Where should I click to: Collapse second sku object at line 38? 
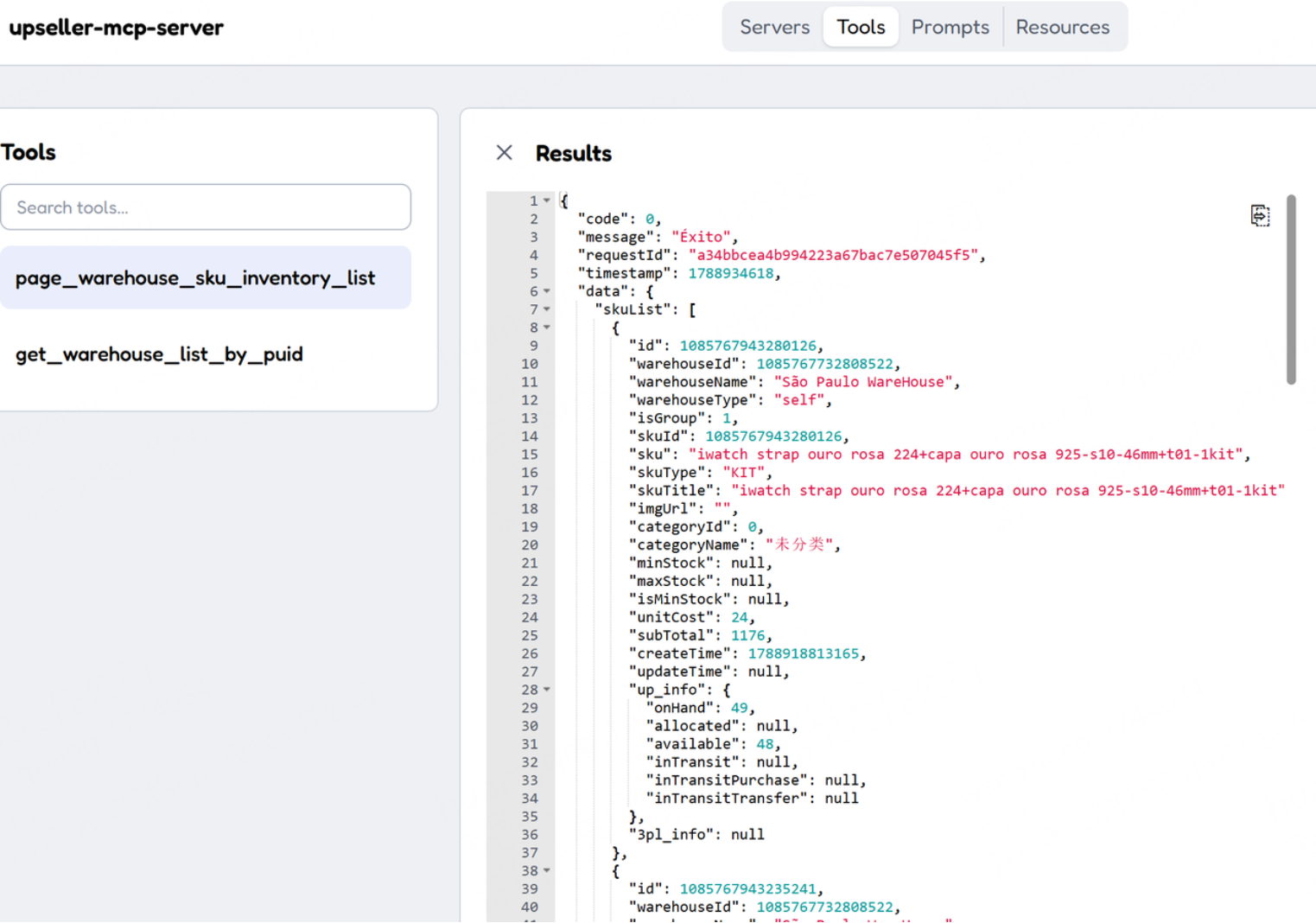(546, 871)
